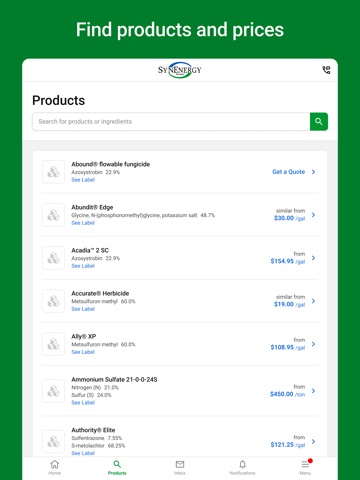Screen dimensions: 360x480
Task: Select the Ally® XP product title
Action: coord(84,336)
